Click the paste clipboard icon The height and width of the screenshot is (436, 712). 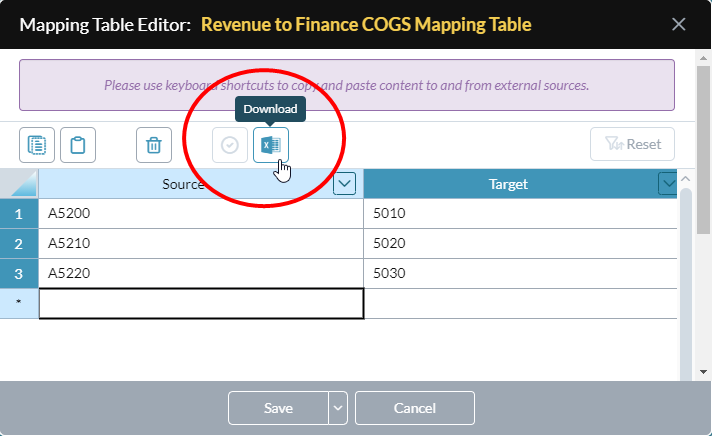pyautogui.click(x=78, y=145)
